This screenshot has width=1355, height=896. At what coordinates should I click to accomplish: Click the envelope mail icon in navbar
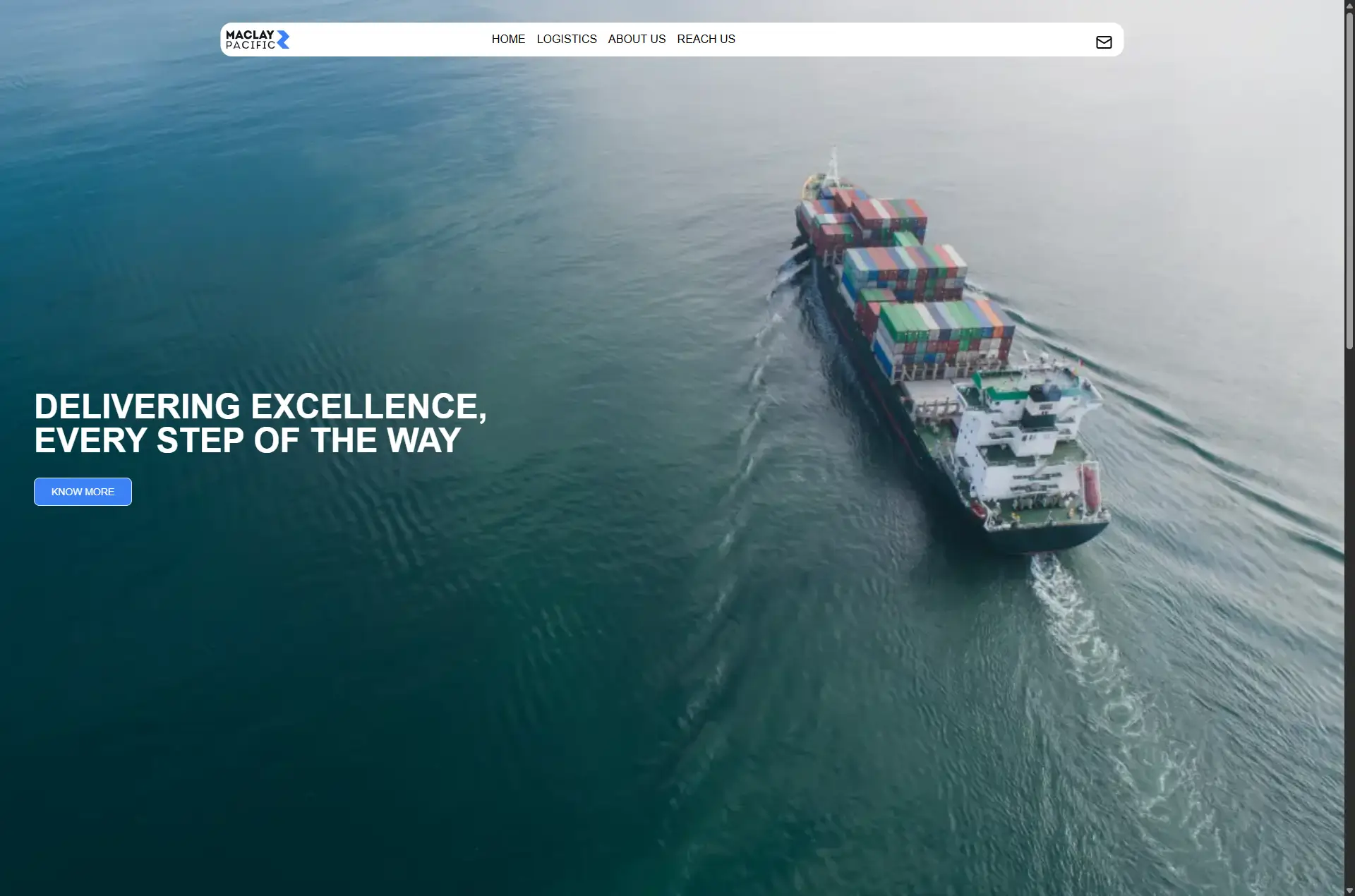(1104, 42)
